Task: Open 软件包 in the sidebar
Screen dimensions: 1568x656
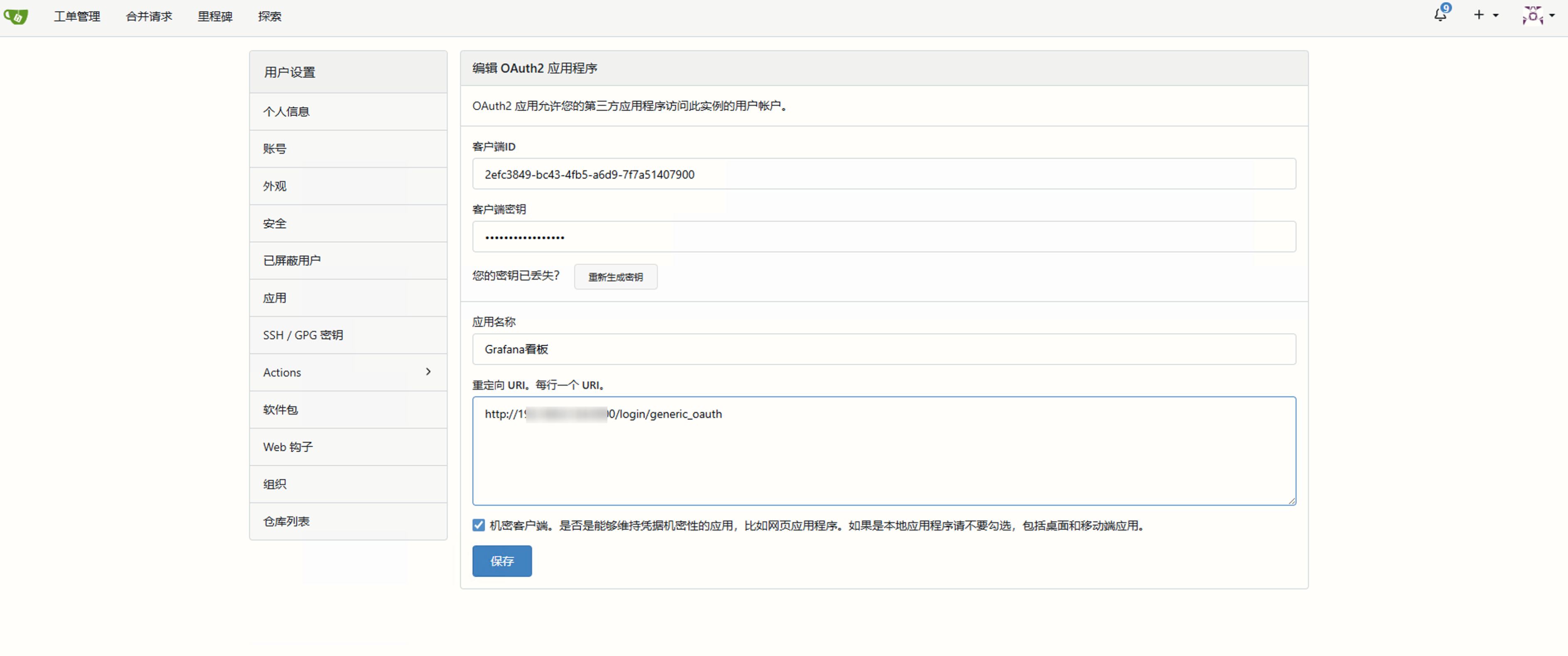Action: click(x=348, y=409)
